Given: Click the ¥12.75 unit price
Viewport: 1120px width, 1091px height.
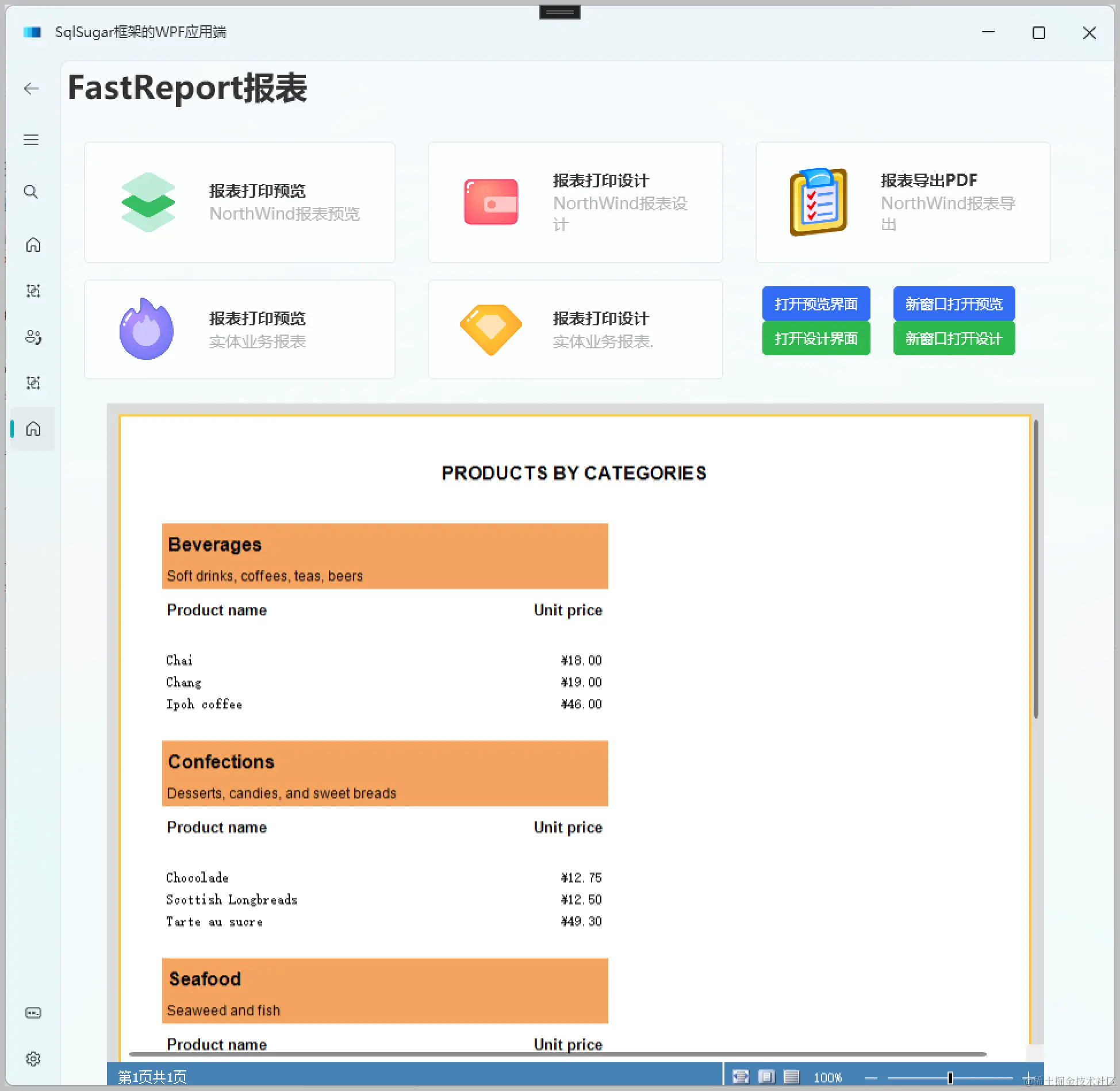Looking at the screenshot, I should [x=581, y=877].
